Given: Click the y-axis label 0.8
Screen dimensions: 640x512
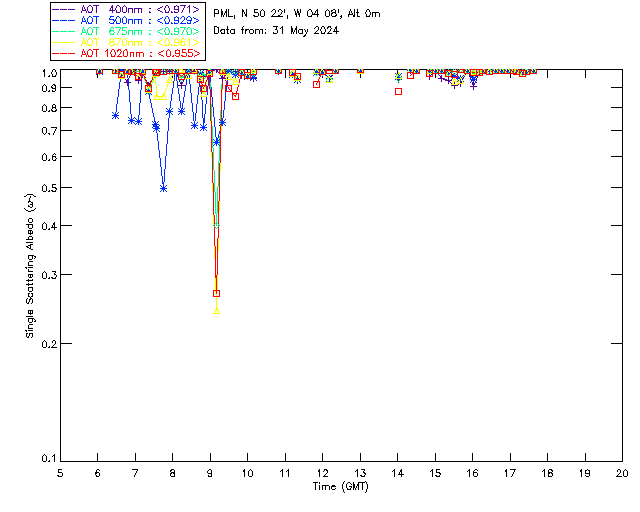Looking at the screenshot, I should [49, 108].
